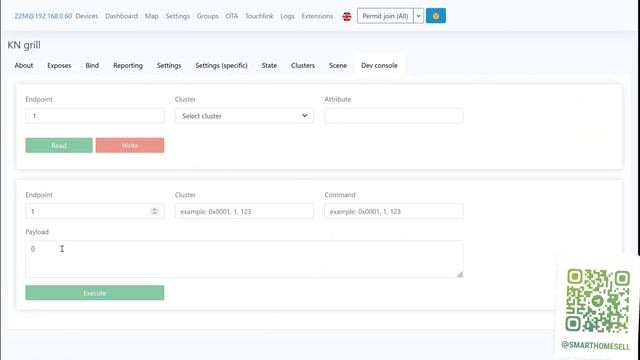
Task: Open the Groups page
Action: point(207,16)
